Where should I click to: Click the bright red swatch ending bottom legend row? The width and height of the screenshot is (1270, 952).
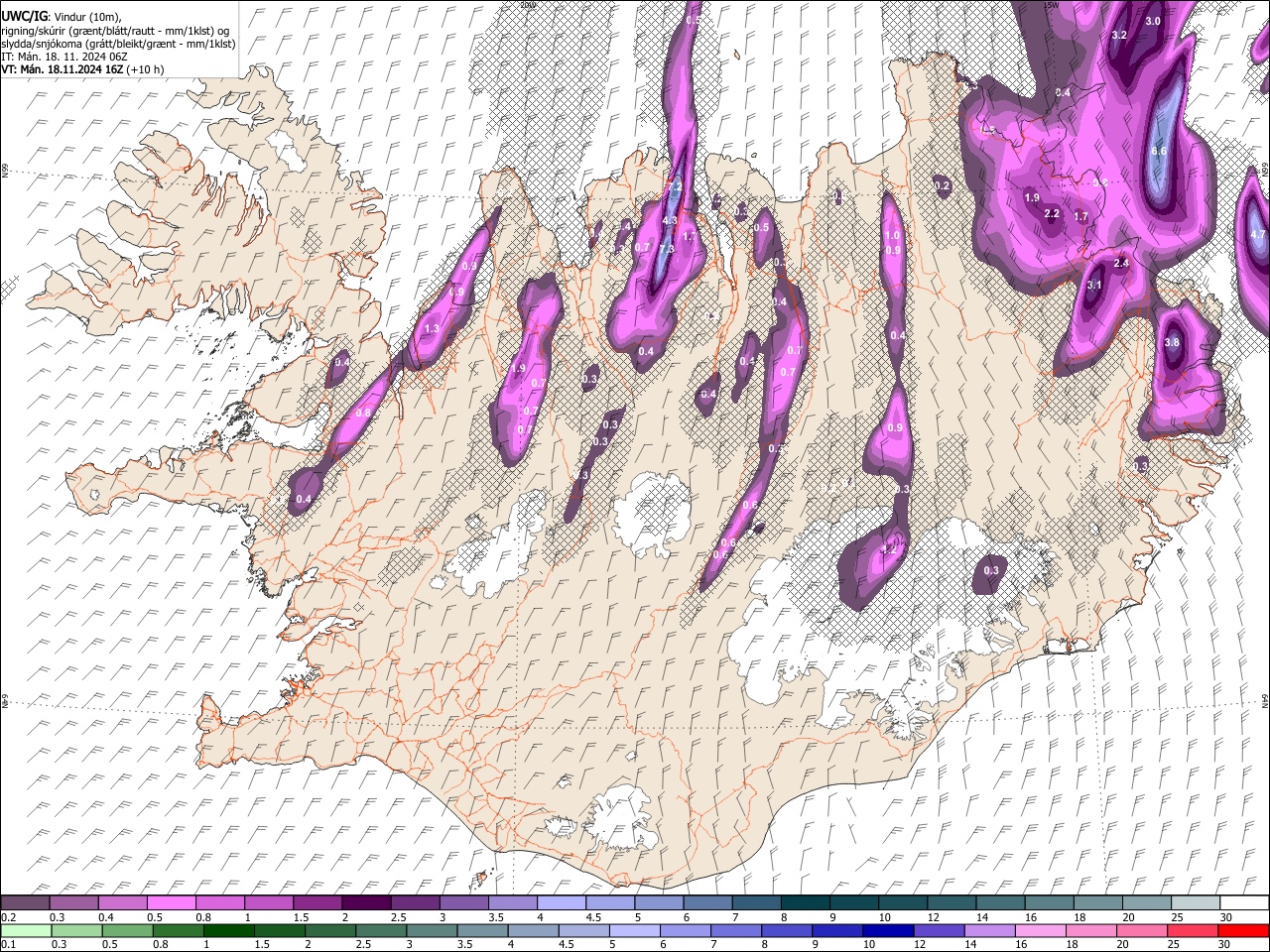(1244, 930)
